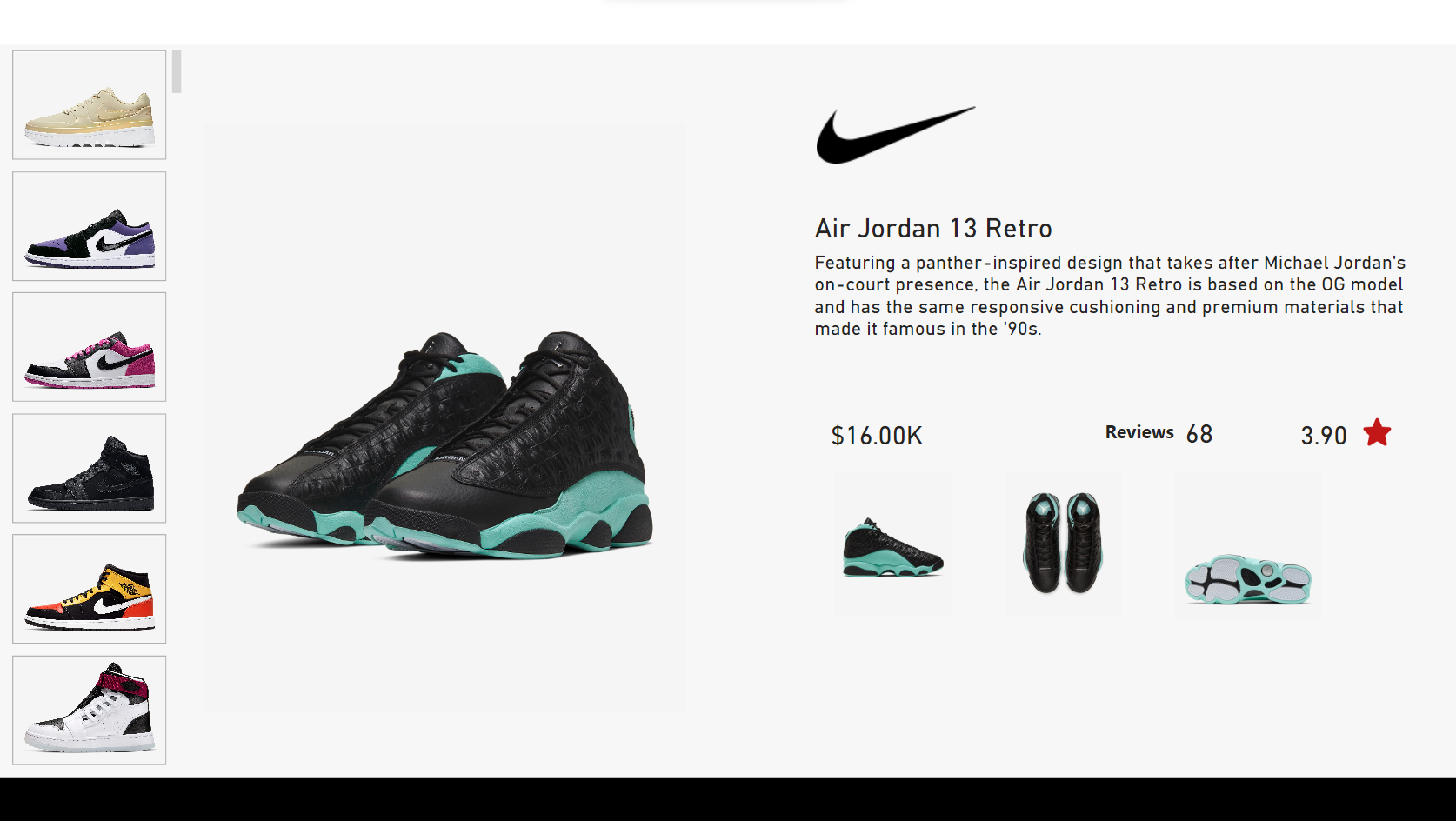Select the purple and black Jordan 1 Low thumbnail
The image size is (1456, 821).
pyautogui.click(x=90, y=226)
